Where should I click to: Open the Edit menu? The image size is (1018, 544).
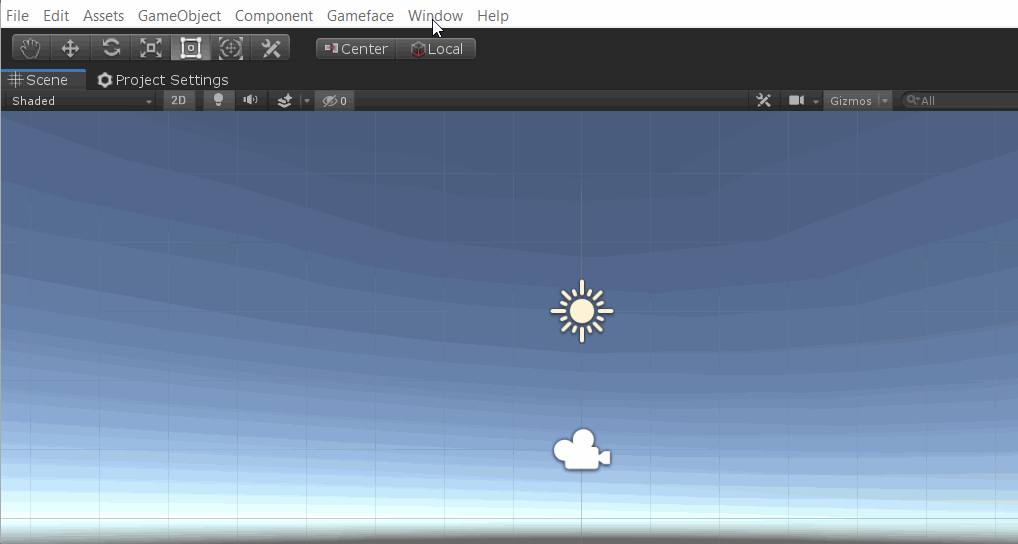(56, 16)
